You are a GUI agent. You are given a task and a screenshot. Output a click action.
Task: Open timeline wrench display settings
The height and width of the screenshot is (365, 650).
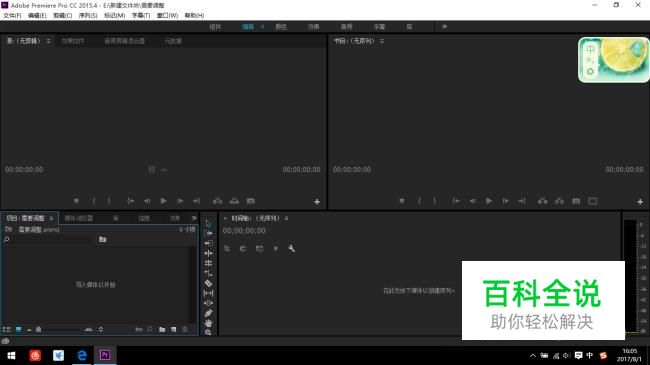[291, 248]
